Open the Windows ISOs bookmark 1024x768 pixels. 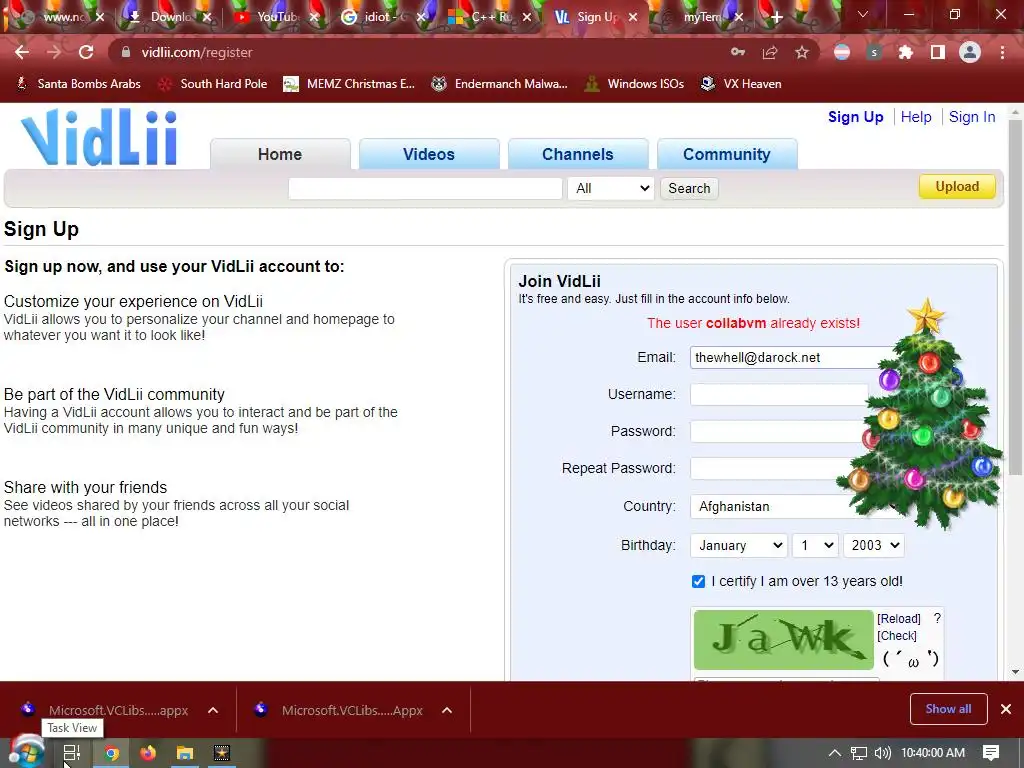point(634,84)
